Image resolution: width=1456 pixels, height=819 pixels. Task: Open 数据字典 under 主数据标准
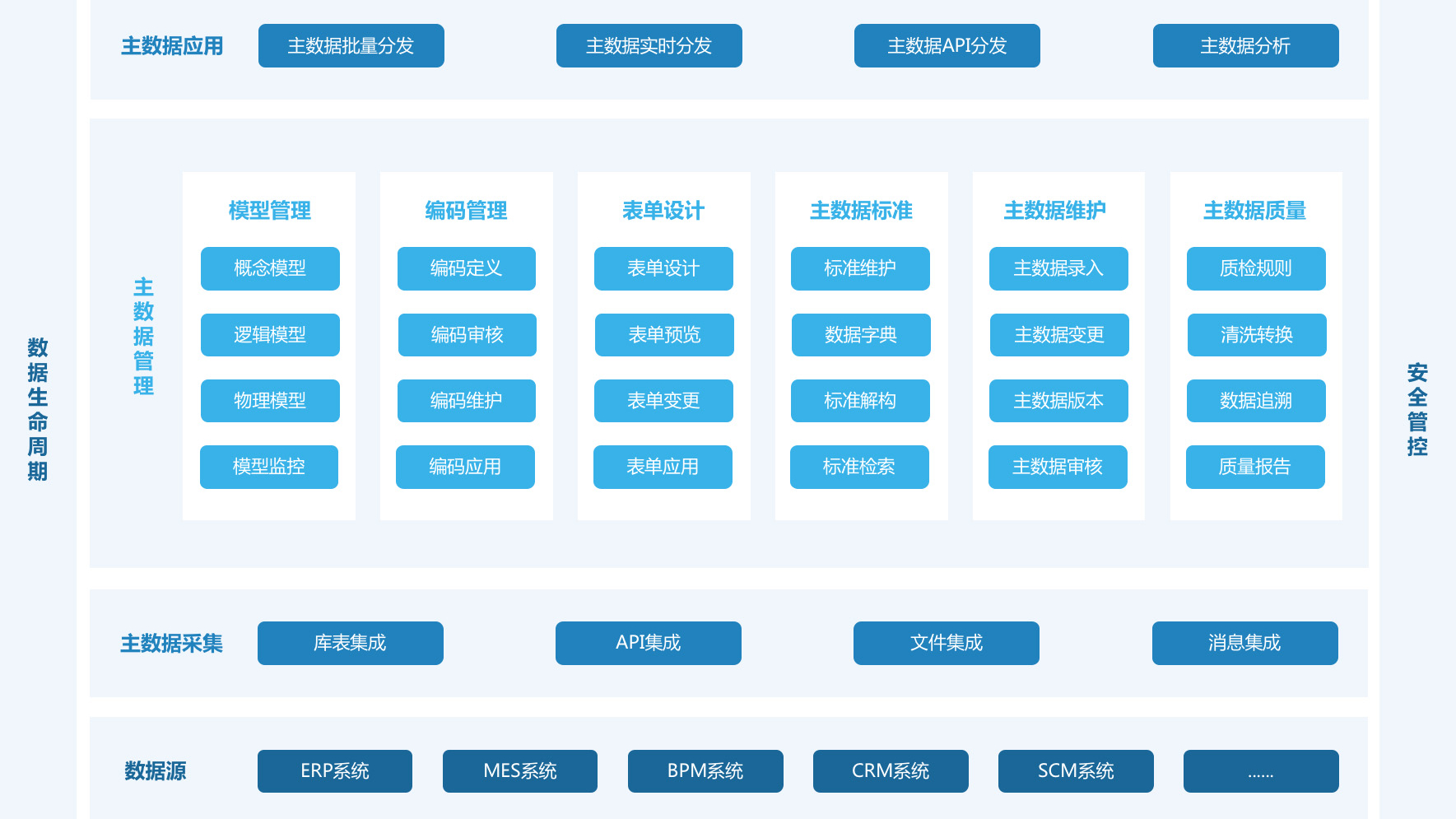coord(861,335)
